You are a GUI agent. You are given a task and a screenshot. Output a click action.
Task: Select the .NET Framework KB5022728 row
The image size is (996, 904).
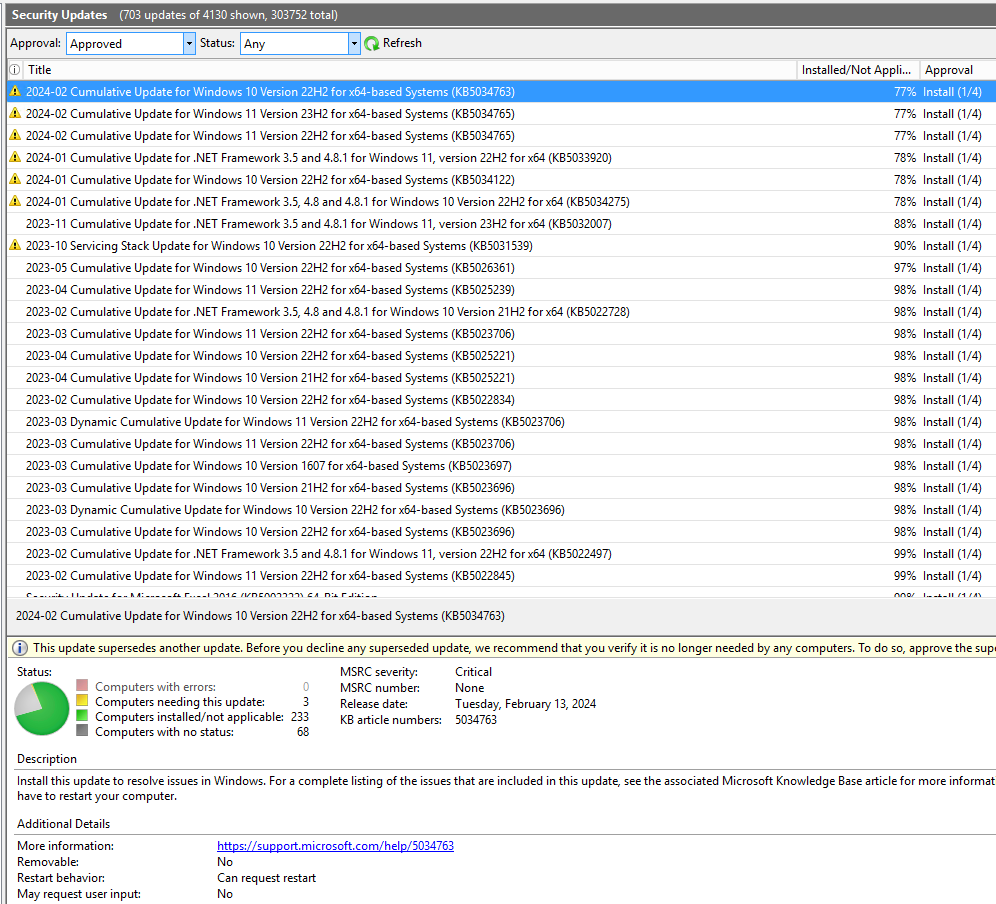(x=501, y=312)
